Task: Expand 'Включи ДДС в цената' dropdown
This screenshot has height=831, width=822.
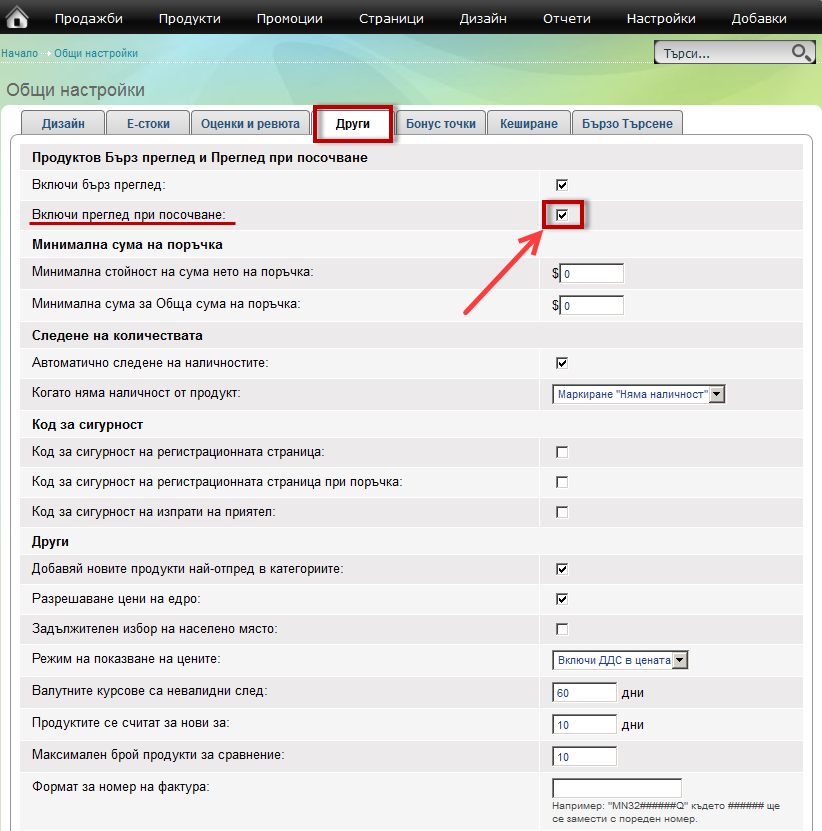Action: coord(620,660)
